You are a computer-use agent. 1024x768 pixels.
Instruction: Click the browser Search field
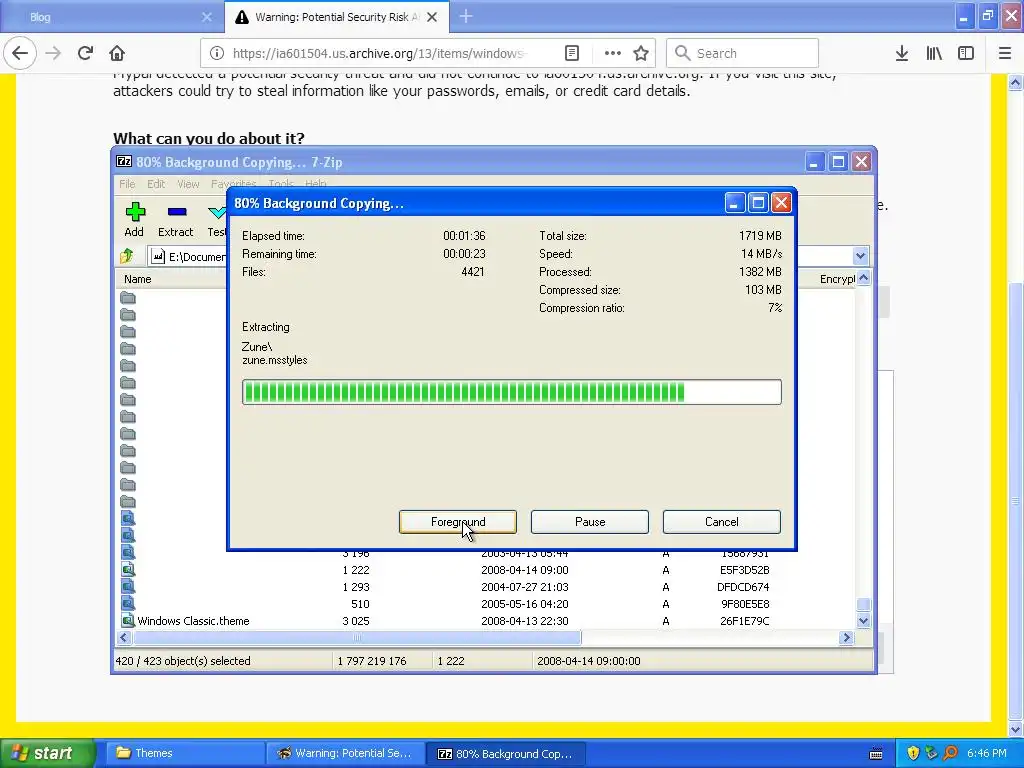click(x=743, y=54)
